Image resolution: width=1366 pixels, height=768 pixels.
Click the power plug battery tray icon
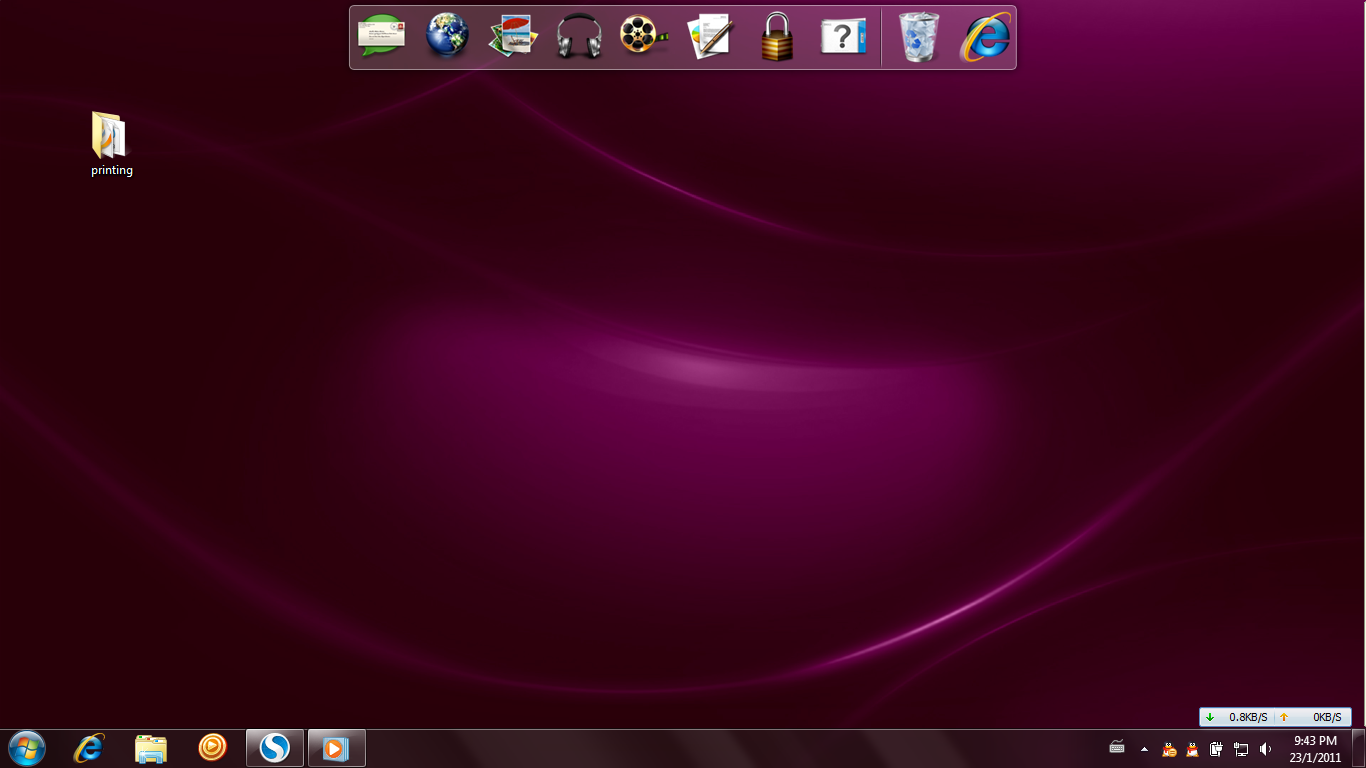[x=1216, y=748]
